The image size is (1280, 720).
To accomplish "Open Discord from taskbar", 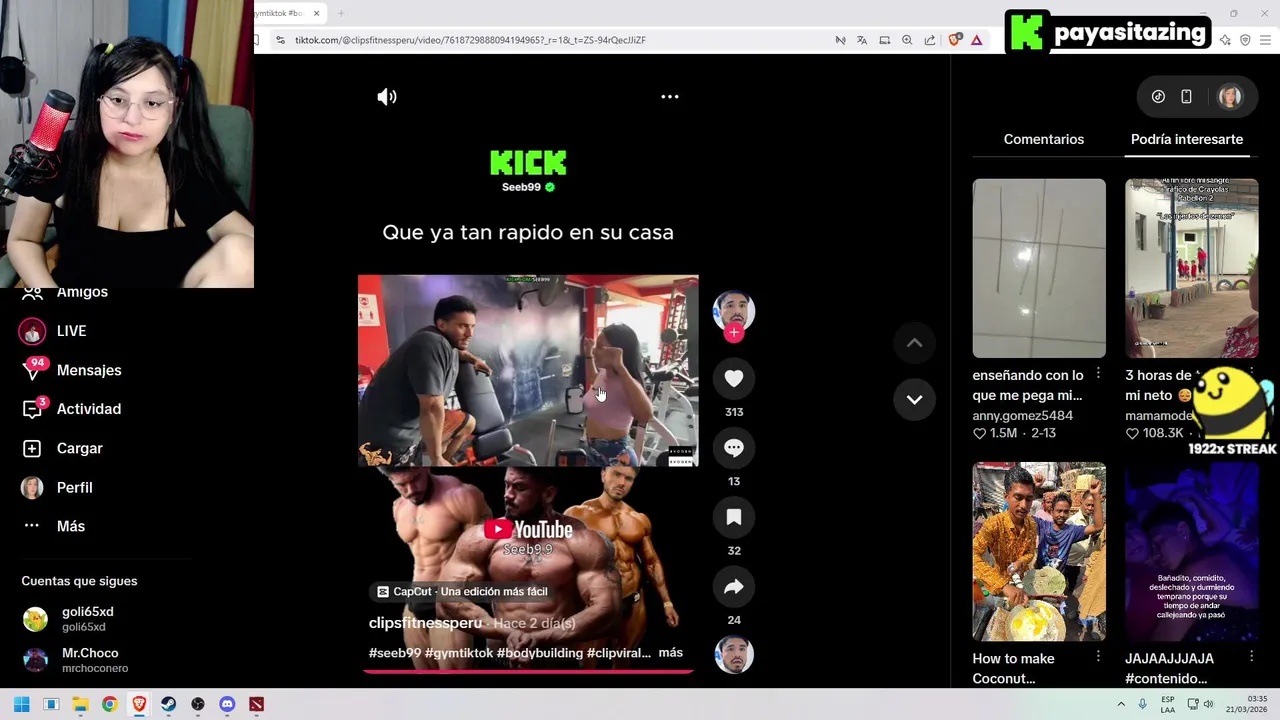I will pos(227,704).
